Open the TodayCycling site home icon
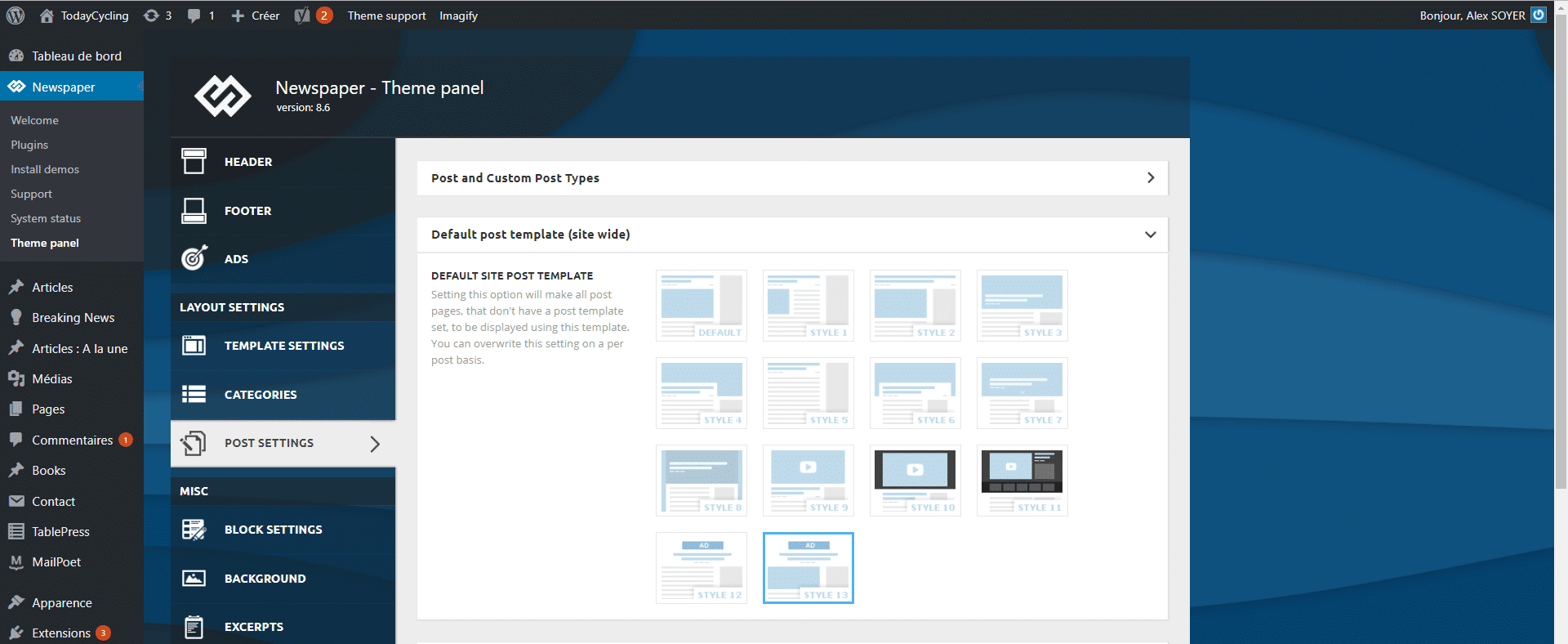 coord(47,16)
